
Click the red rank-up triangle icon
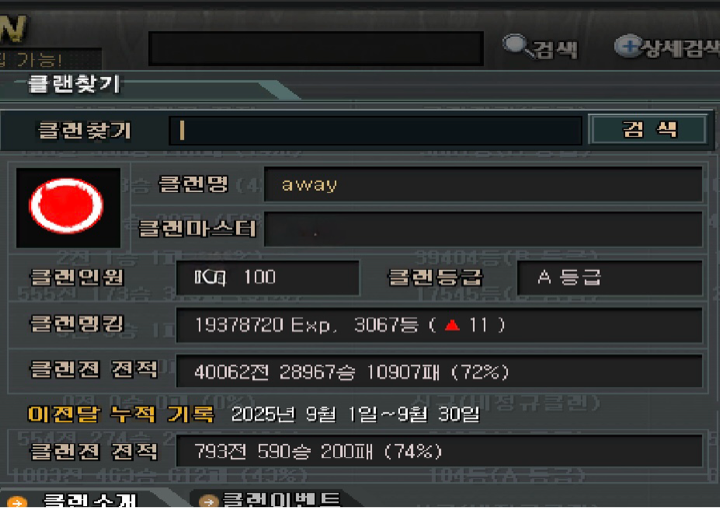pos(452,325)
